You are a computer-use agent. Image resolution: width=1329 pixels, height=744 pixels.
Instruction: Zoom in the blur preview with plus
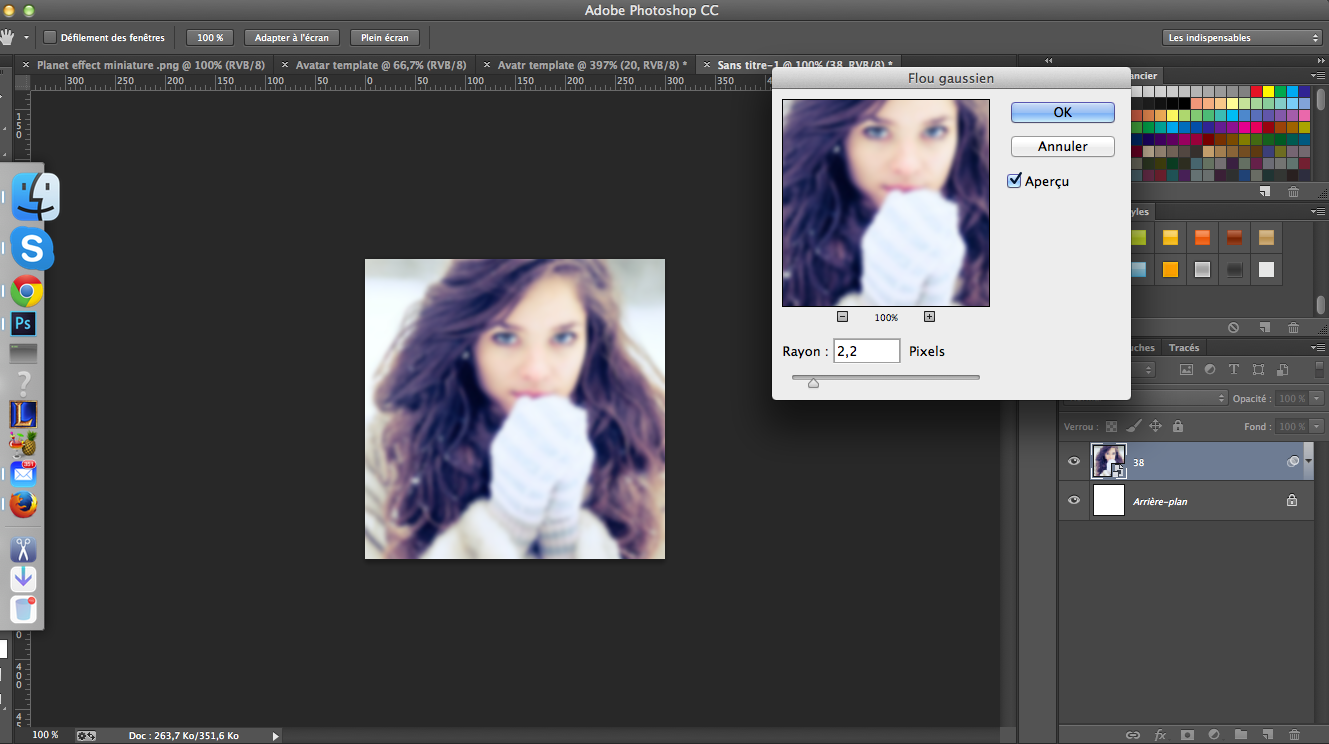(929, 317)
